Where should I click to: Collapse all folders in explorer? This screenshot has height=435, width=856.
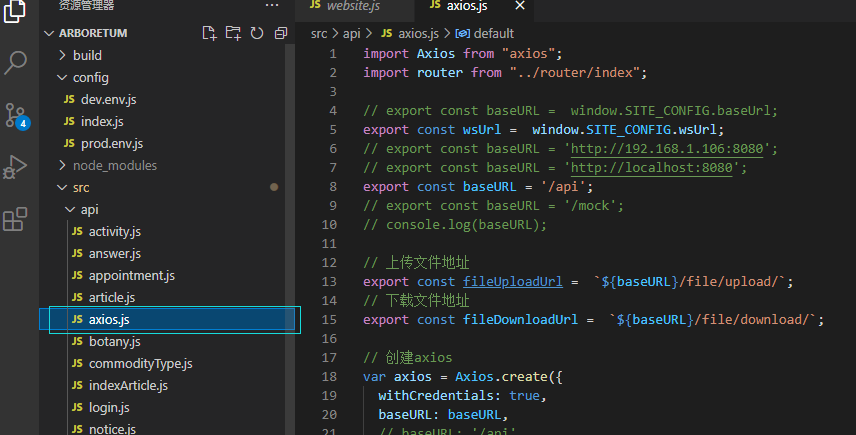coord(281,33)
